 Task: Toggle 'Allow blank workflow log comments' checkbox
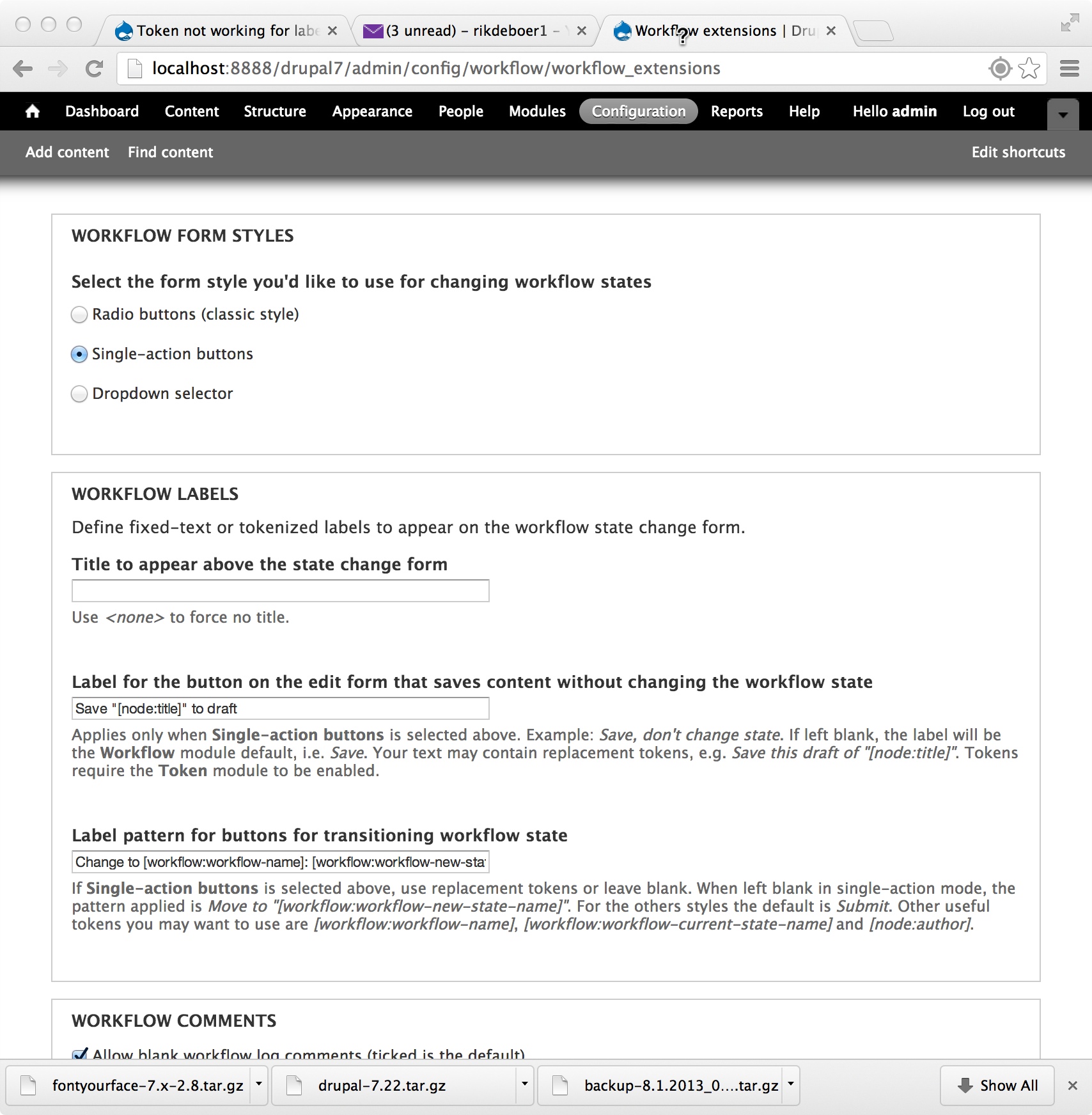80,1054
